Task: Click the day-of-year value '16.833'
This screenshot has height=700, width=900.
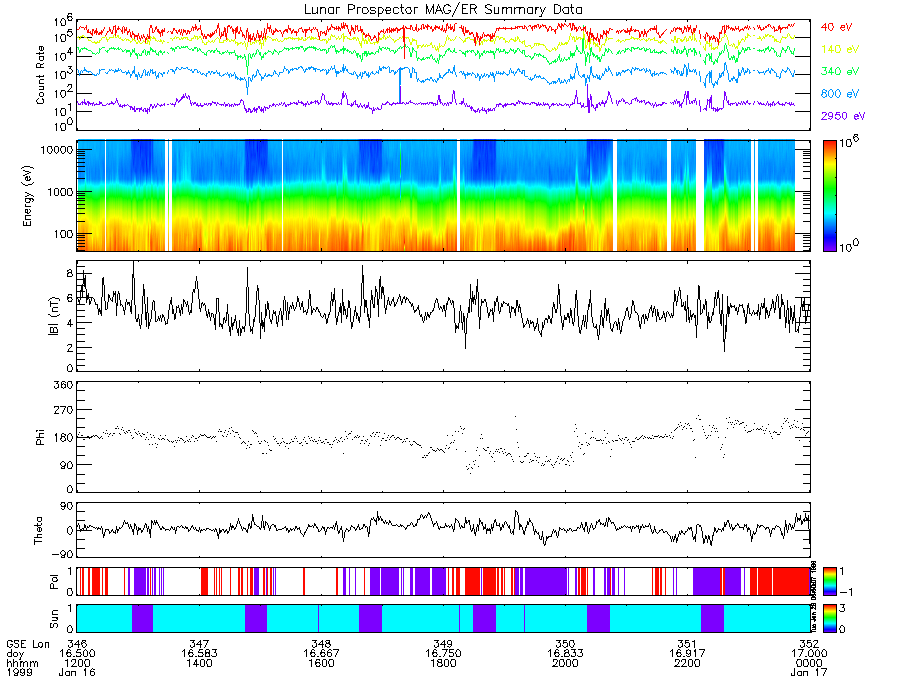Action: click(565, 654)
